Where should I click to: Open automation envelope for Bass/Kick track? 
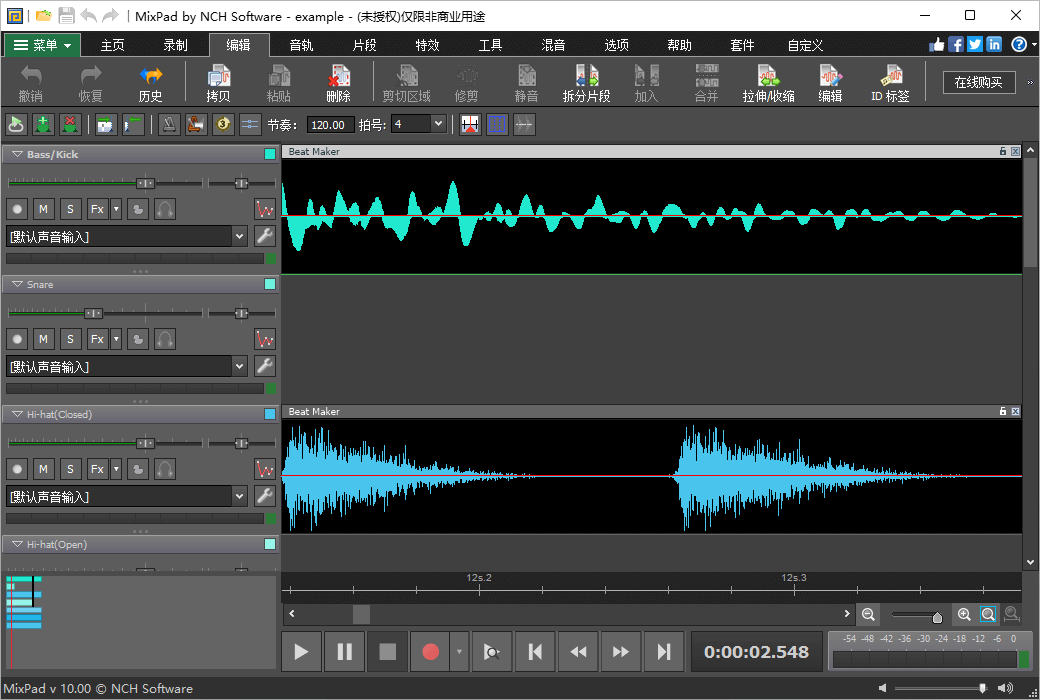click(x=265, y=209)
